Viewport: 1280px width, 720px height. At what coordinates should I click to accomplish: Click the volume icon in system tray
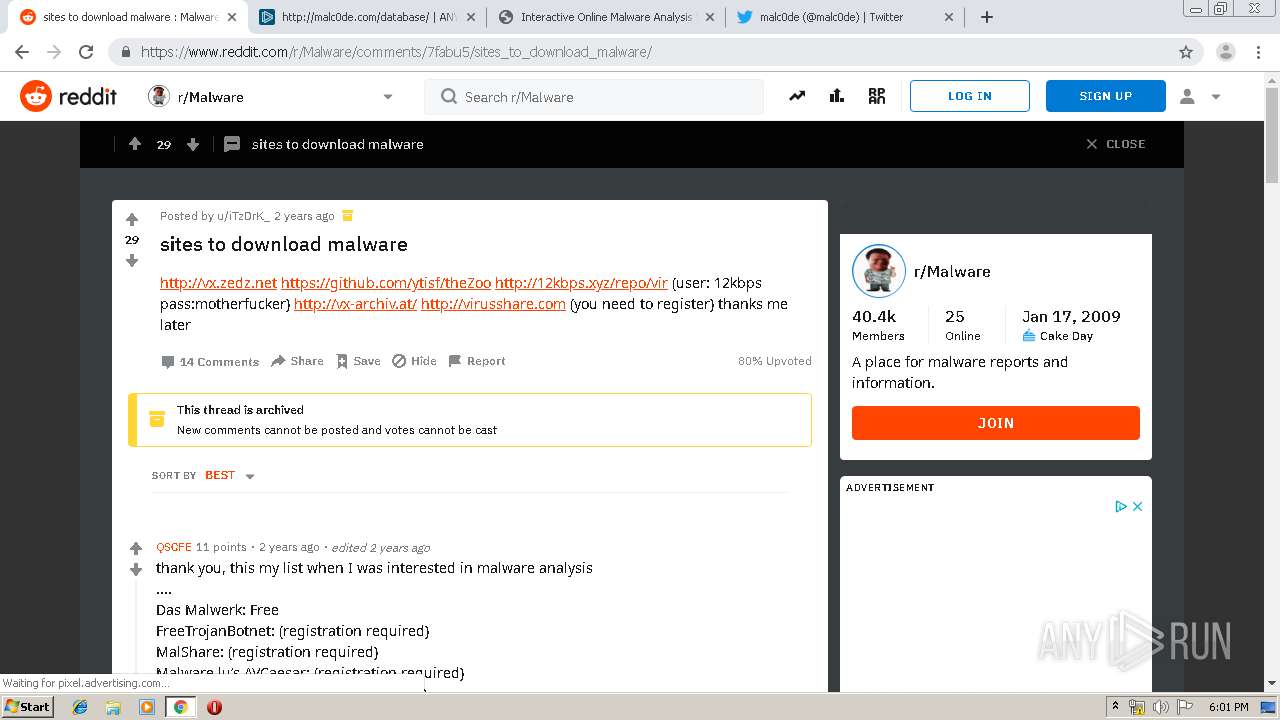(x=1160, y=707)
